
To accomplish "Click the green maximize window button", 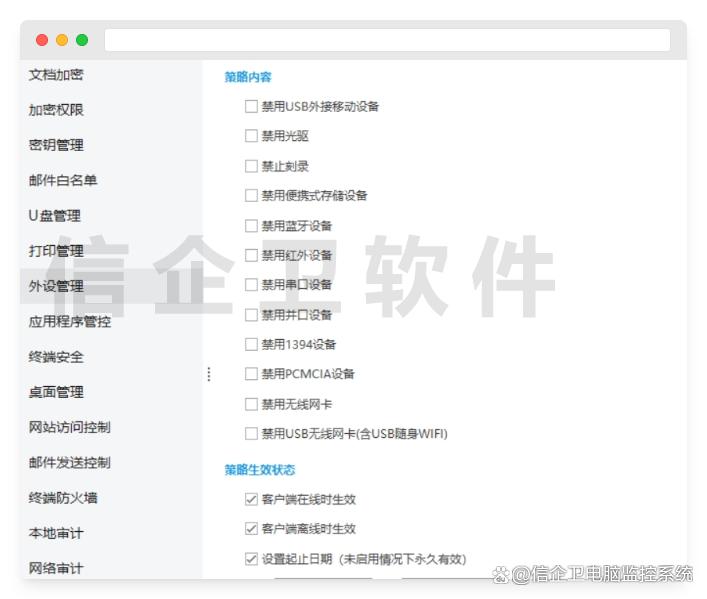I will pyautogui.click(x=82, y=40).
